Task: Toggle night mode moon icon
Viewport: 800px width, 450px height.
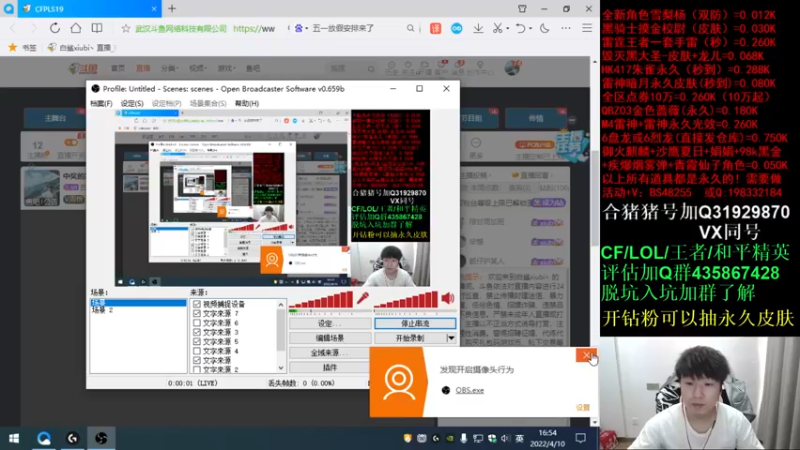Action: [x=544, y=29]
